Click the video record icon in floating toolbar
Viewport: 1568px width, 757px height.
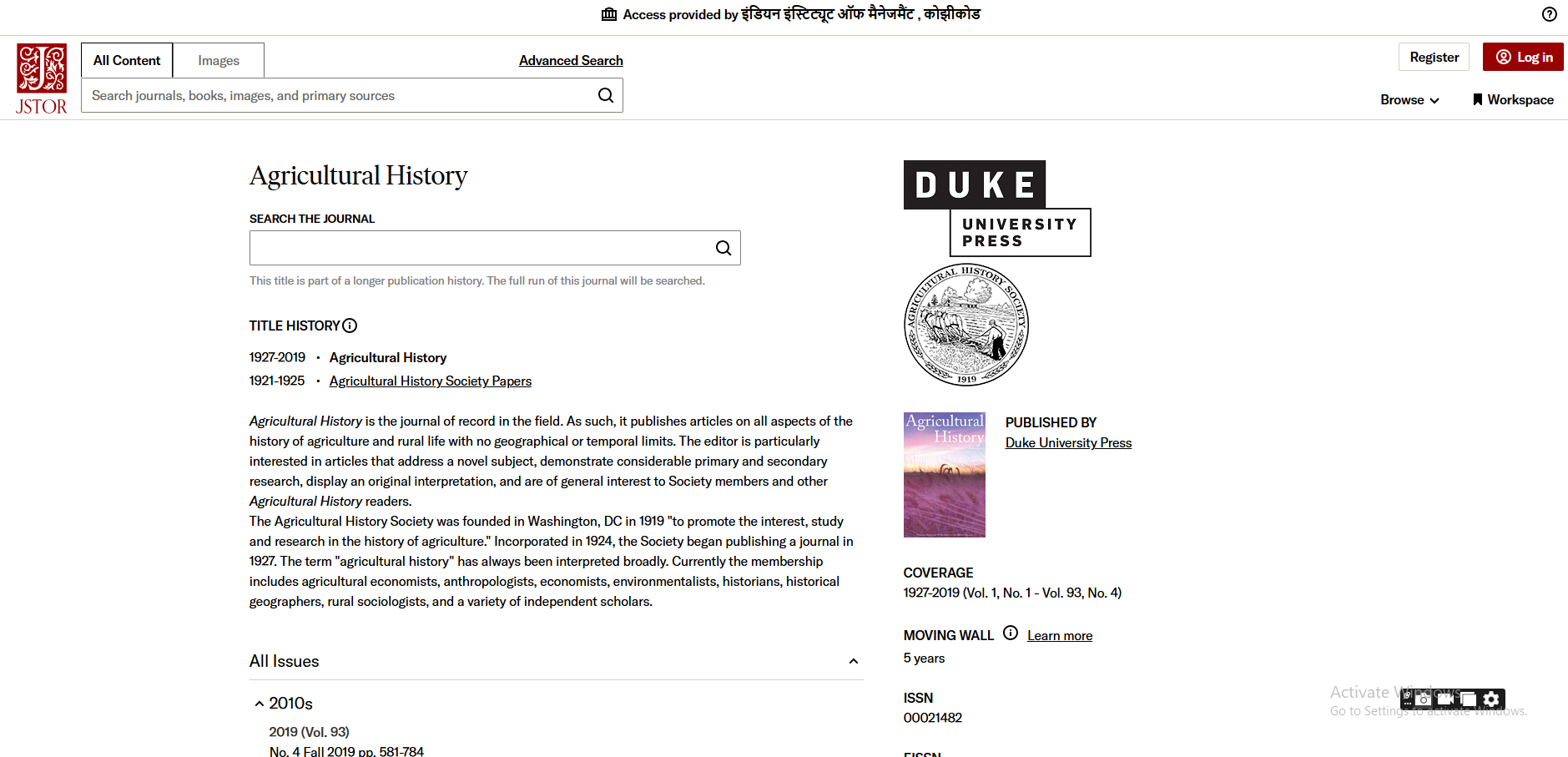click(1445, 699)
